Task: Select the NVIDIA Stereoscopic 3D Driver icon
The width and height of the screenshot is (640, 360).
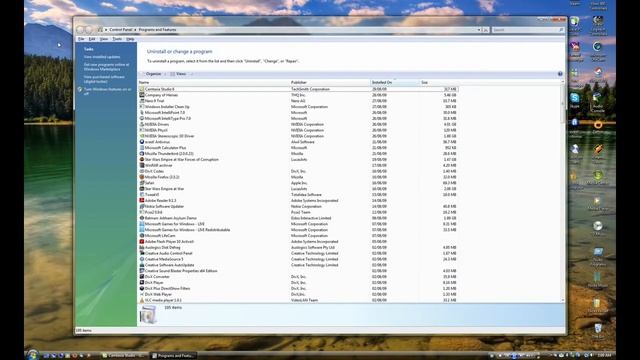Action: pos(142,136)
